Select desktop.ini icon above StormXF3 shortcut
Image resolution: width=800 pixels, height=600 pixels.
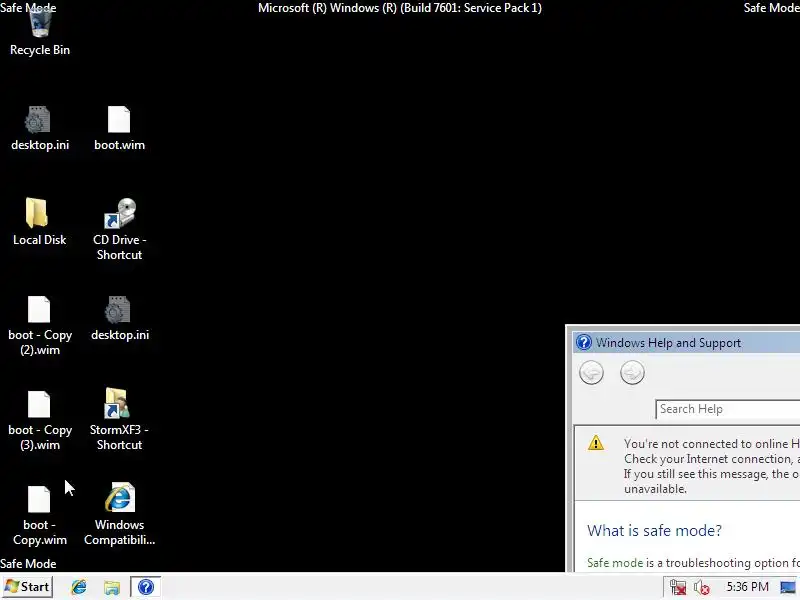pyautogui.click(x=119, y=318)
